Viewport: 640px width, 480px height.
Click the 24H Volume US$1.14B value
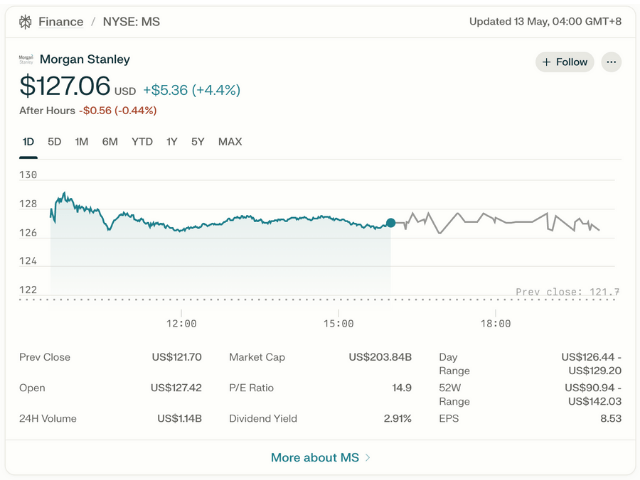180,419
